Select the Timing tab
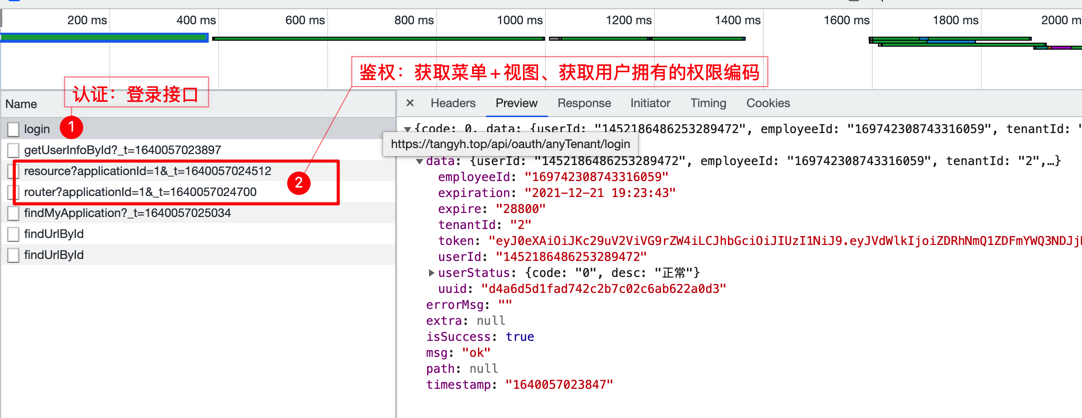Image resolution: width=1082 pixels, height=418 pixels. coord(708,103)
